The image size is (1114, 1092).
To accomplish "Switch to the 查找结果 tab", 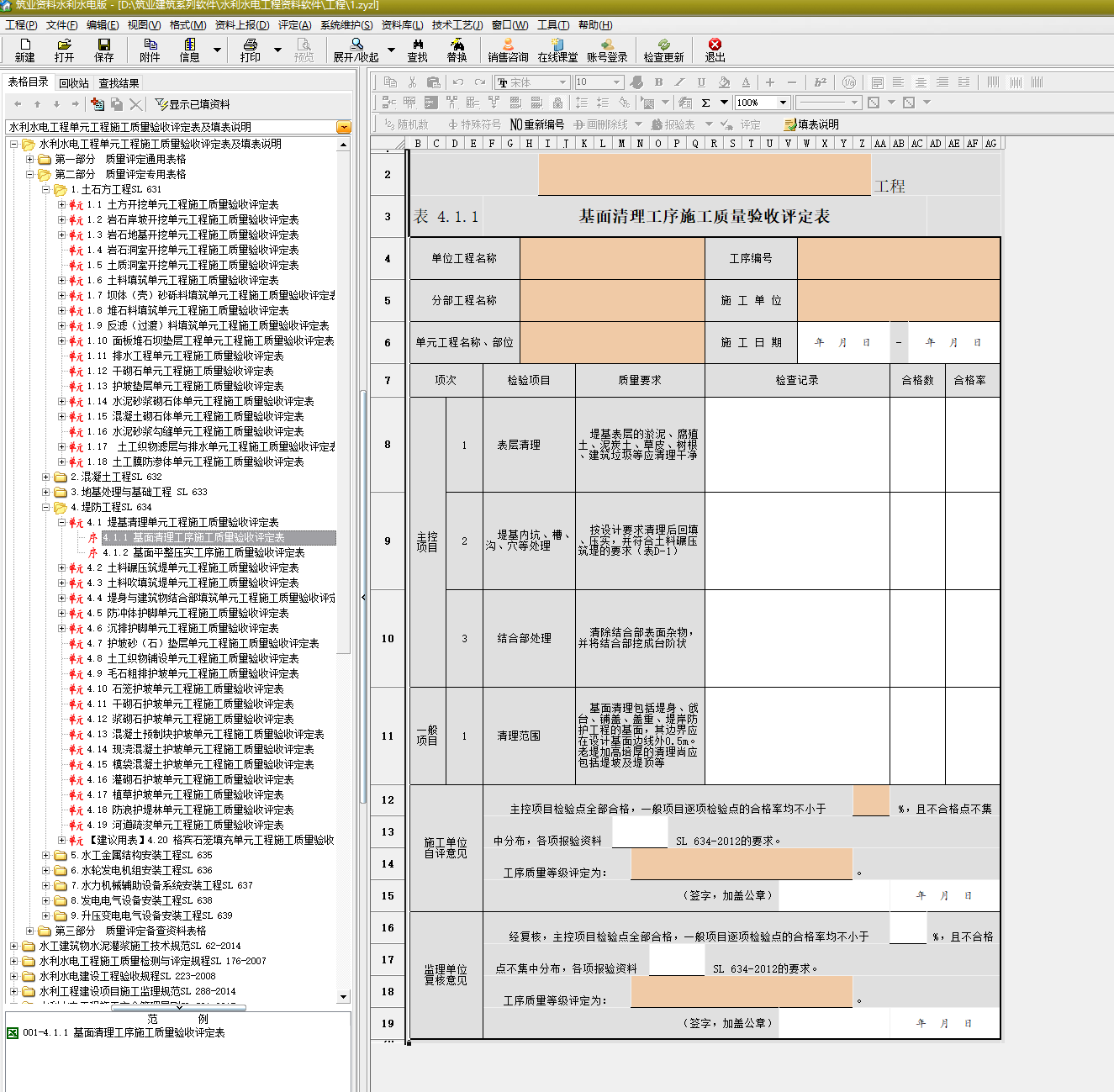I will [x=119, y=83].
